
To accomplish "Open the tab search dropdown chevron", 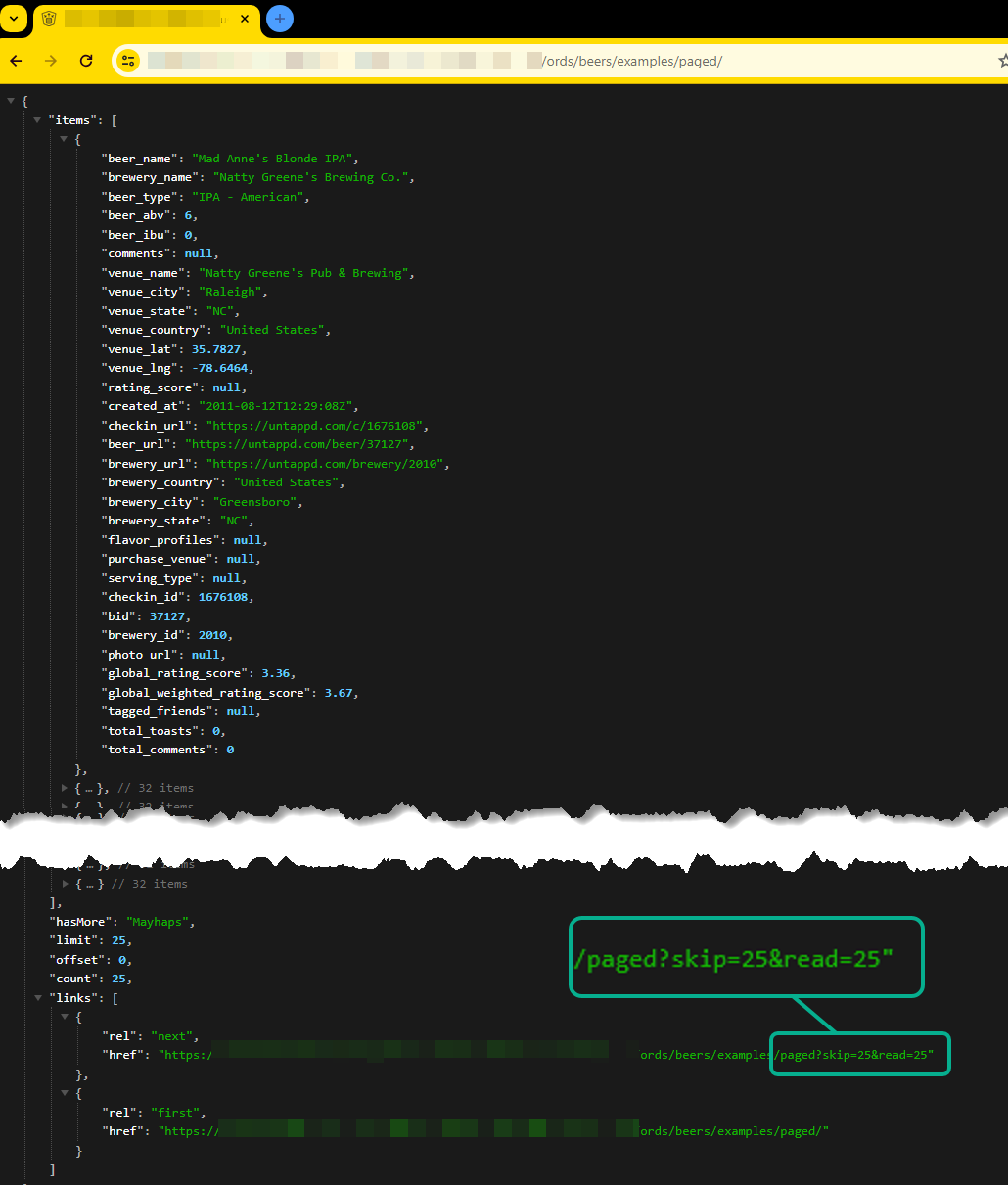I will [x=14, y=19].
